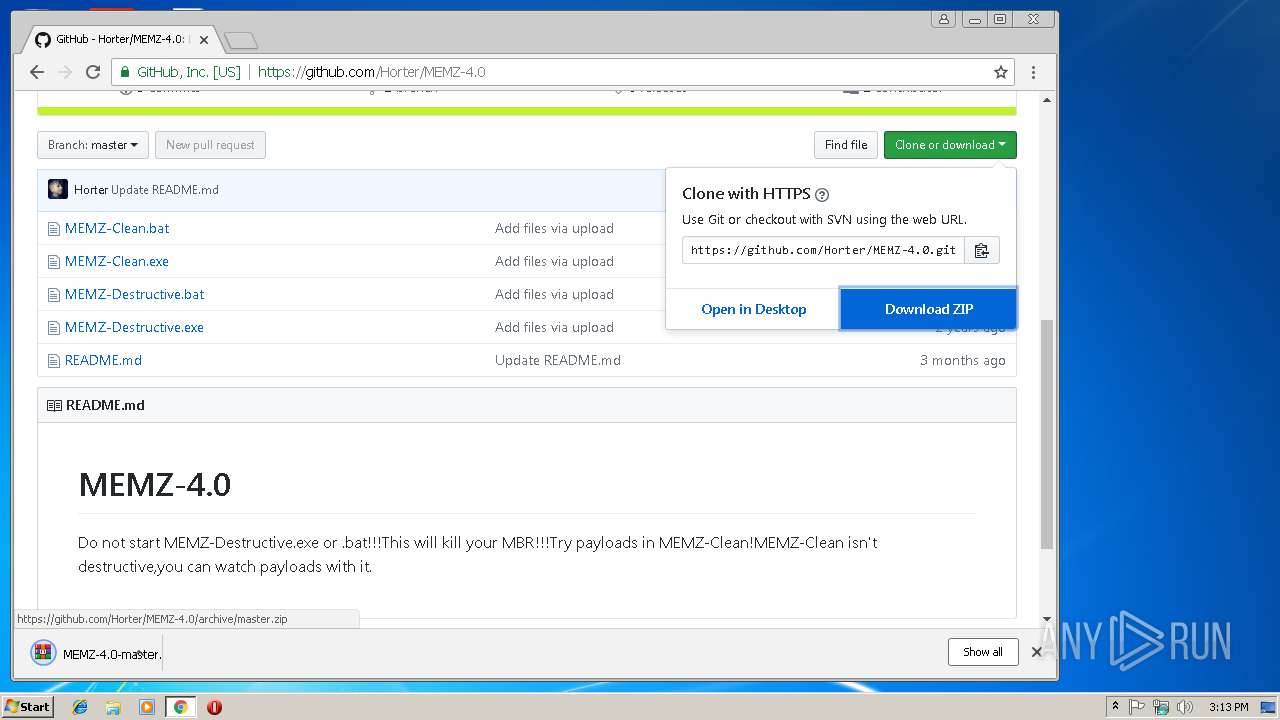Screen dimensions: 1280x720
Task: Launch the media player from the taskbar
Action: click(147, 707)
